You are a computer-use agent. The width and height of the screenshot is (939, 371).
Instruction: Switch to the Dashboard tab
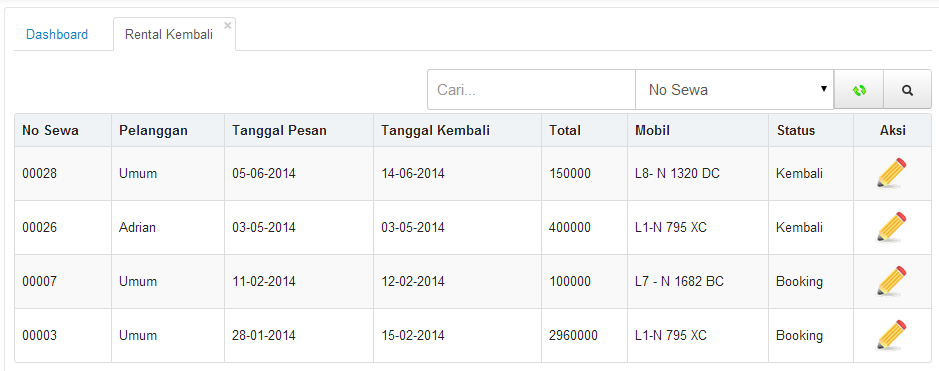pyautogui.click(x=57, y=35)
